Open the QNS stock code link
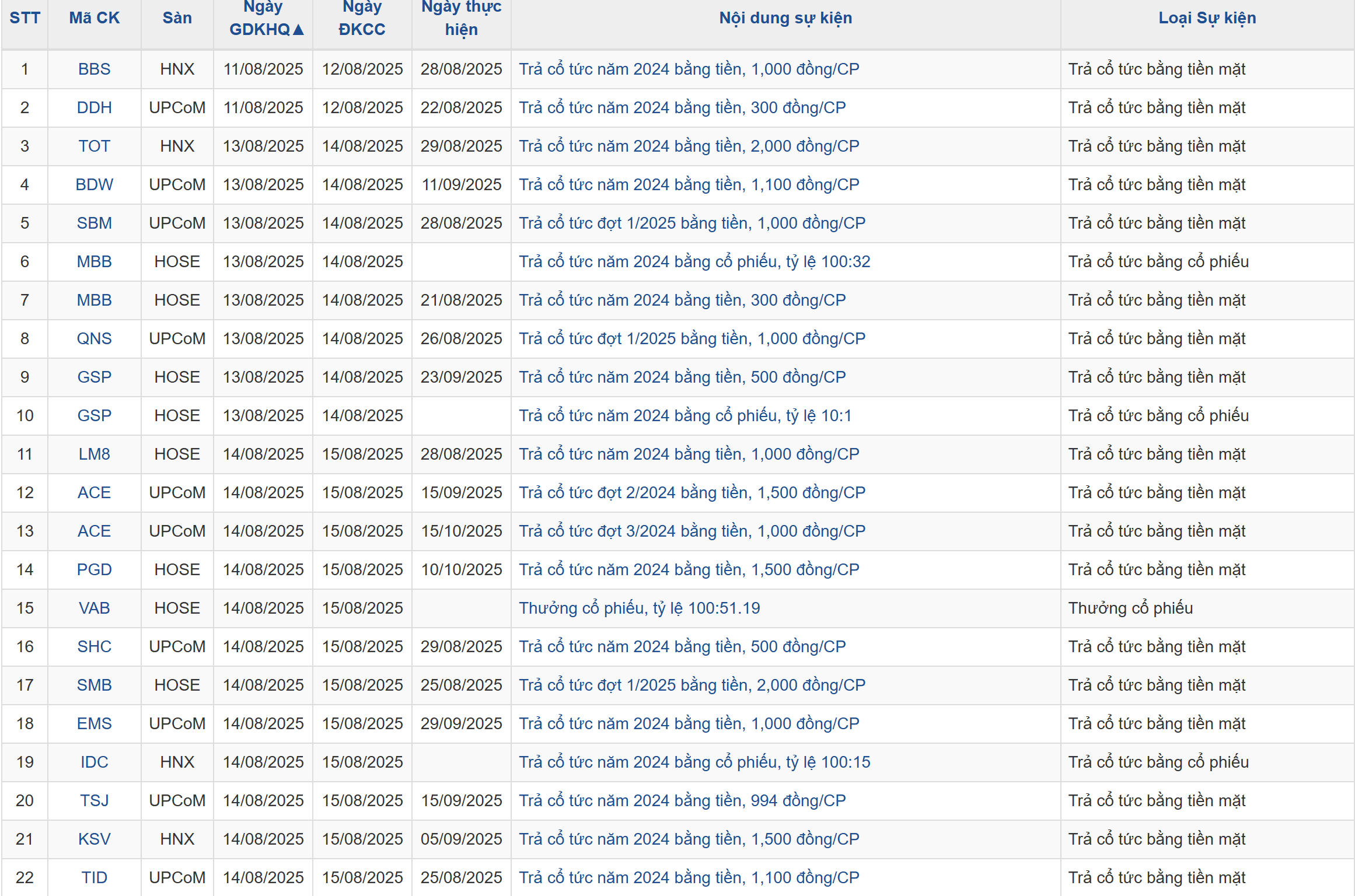Screen dimensions: 1355x896 [94, 339]
